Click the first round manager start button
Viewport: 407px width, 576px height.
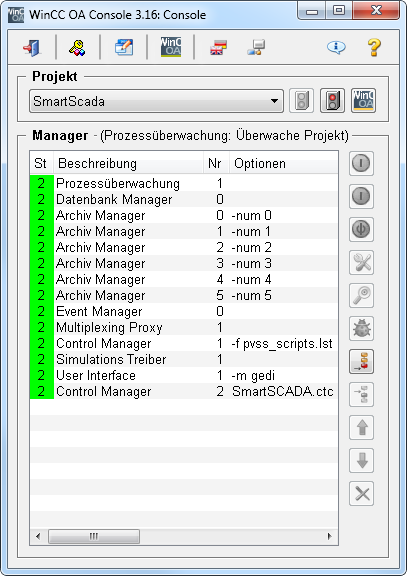click(x=361, y=163)
